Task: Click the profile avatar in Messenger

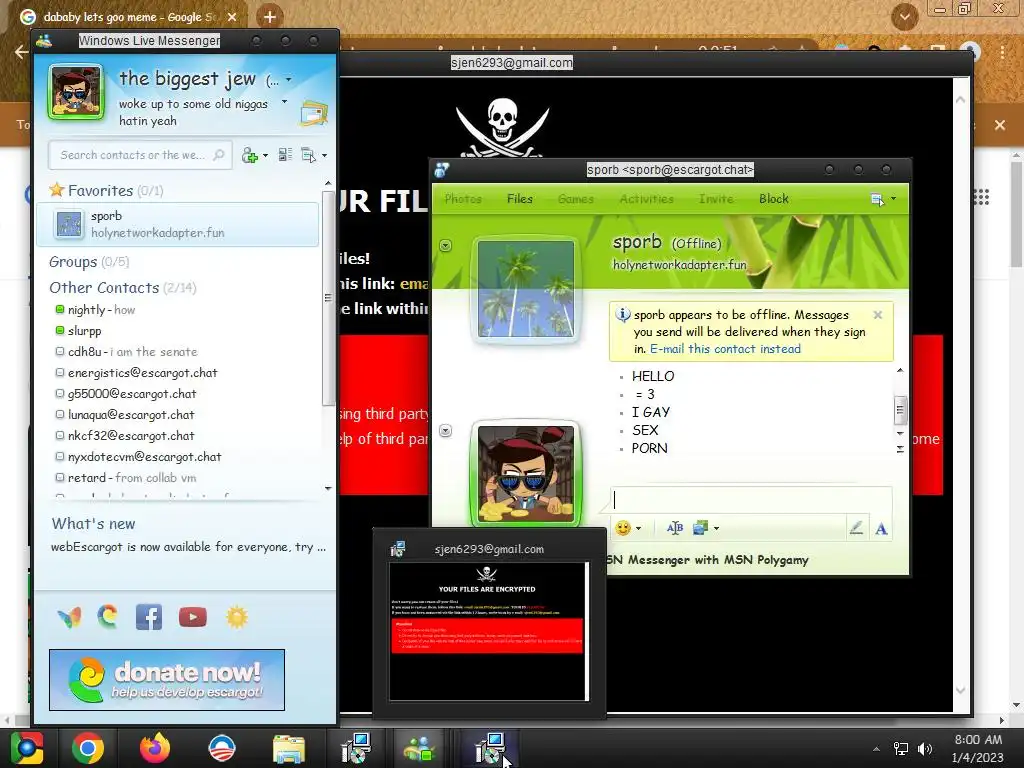Action: pyautogui.click(x=76, y=92)
